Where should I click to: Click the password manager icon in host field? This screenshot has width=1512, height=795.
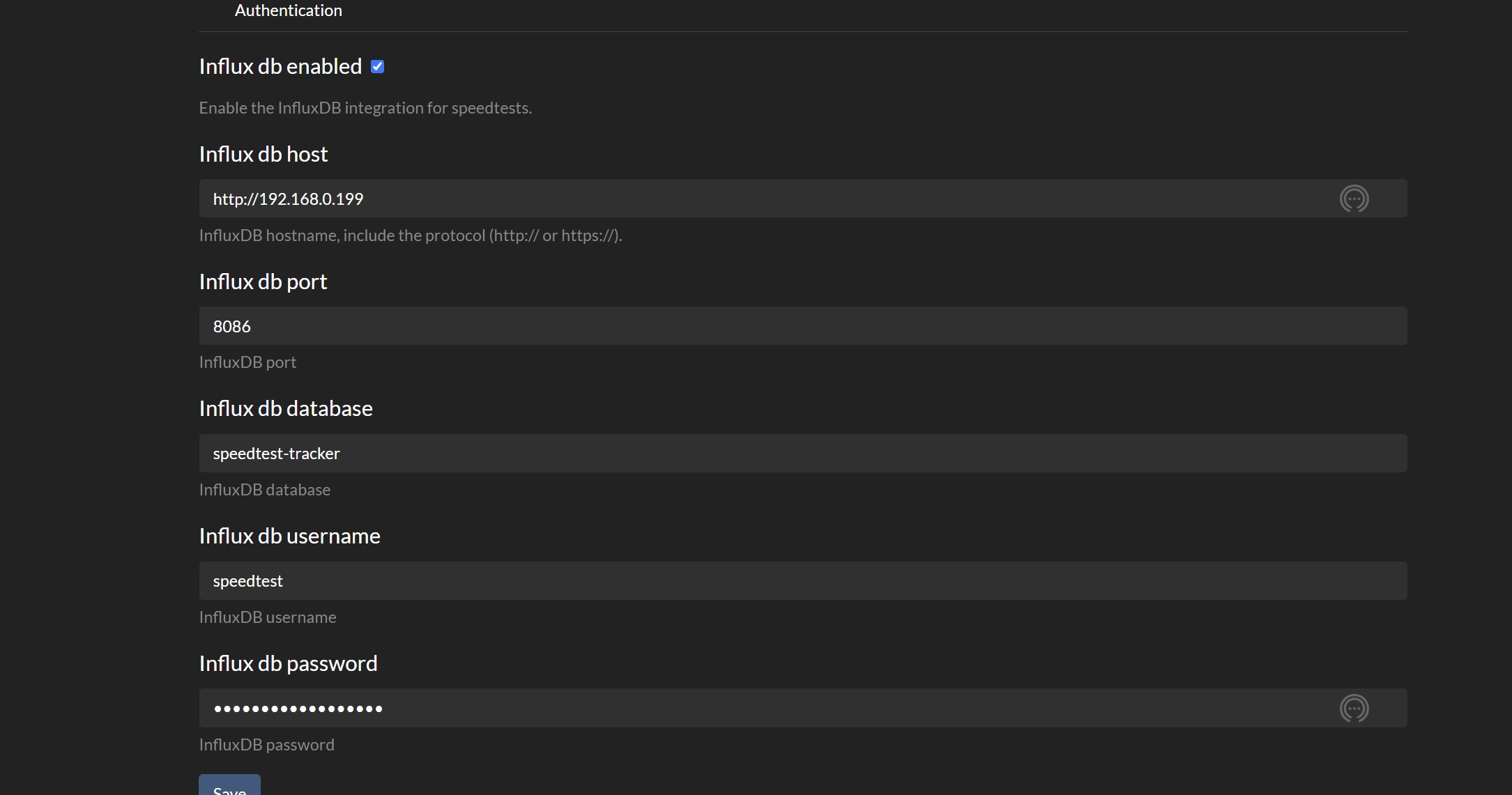point(1354,199)
